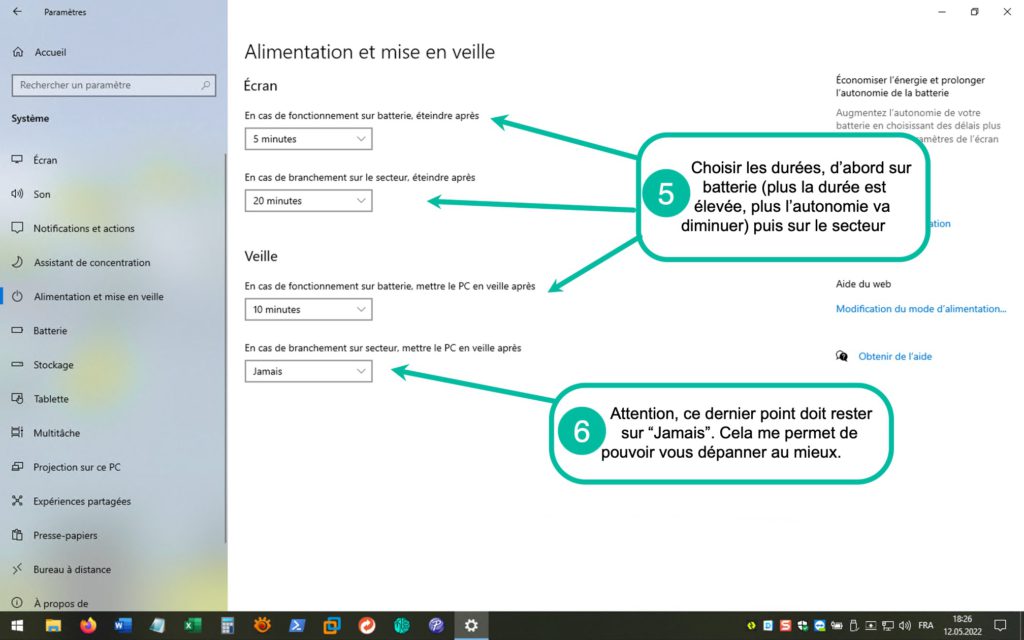Click the Rechercher un paramètre search box

[113, 86]
